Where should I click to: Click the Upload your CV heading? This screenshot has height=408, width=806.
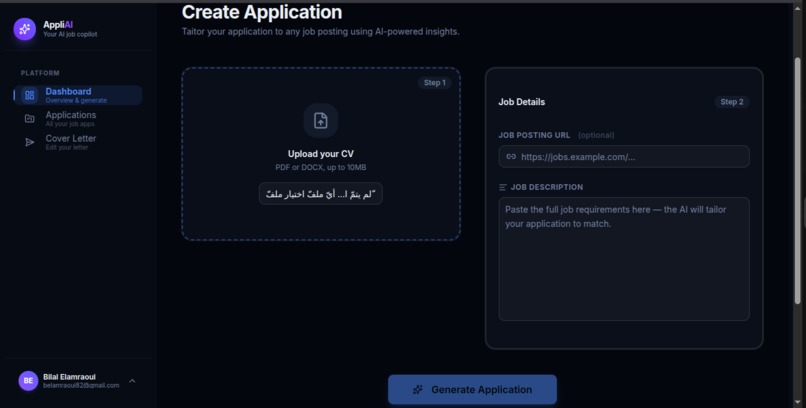click(321, 154)
